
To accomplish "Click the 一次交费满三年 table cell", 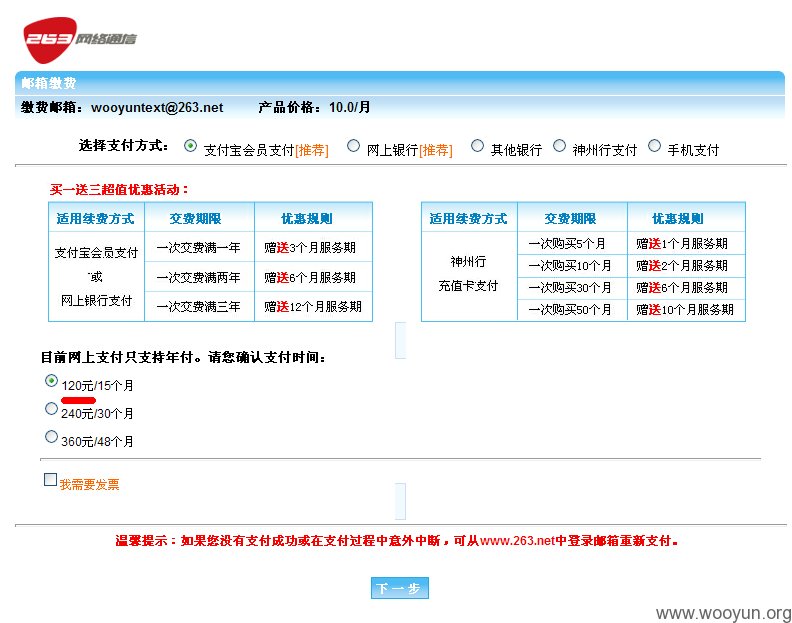I will [200, 306].
